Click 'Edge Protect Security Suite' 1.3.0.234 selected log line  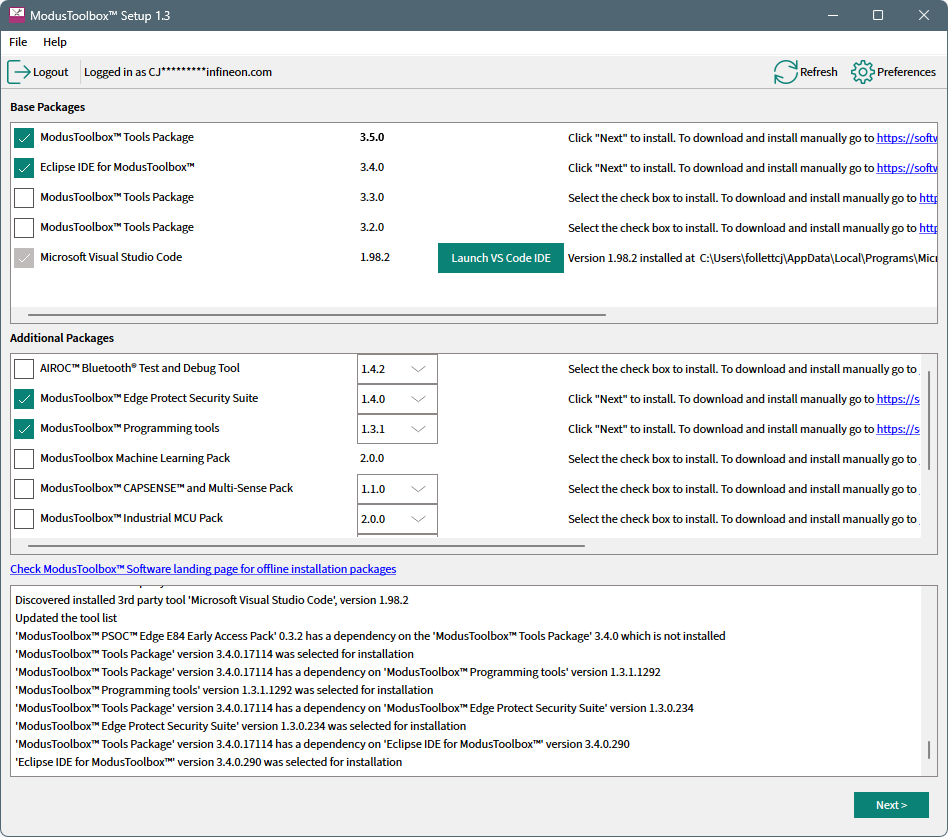click(x=241, y=726)
